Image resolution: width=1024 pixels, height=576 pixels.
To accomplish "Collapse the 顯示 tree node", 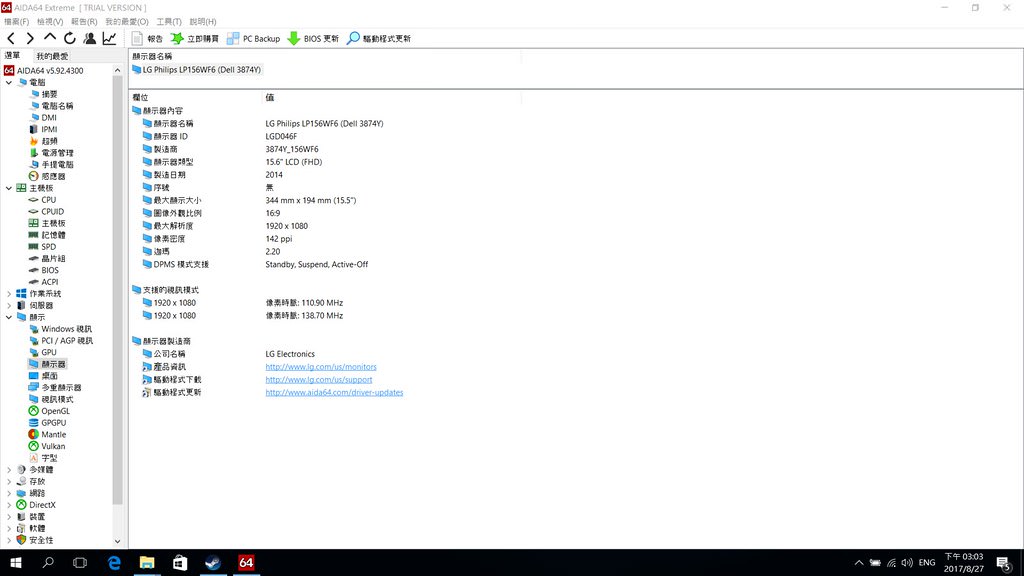I will tap(9, 317).
